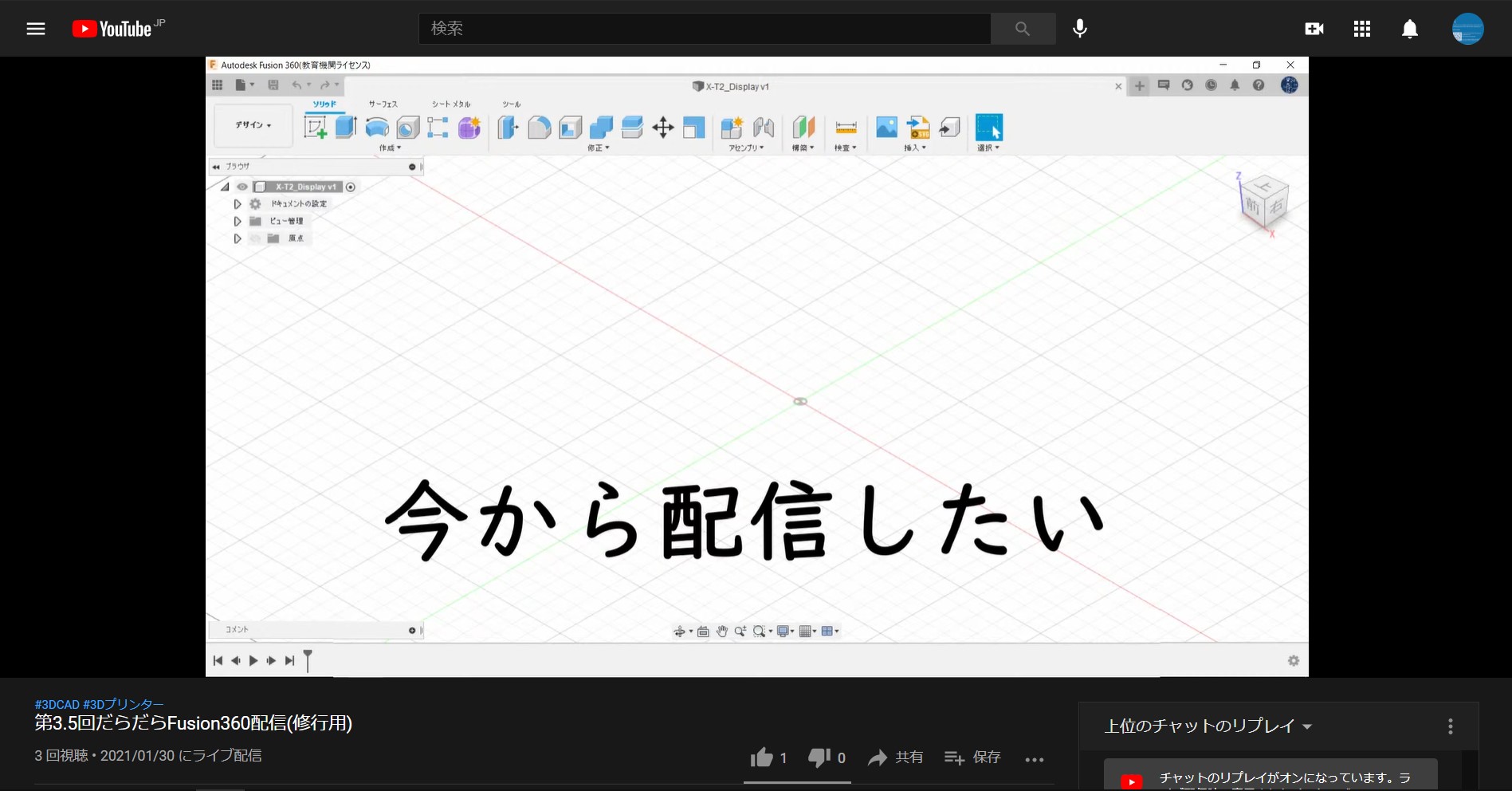Open the three-dot more actions menu

(1035, 759)
